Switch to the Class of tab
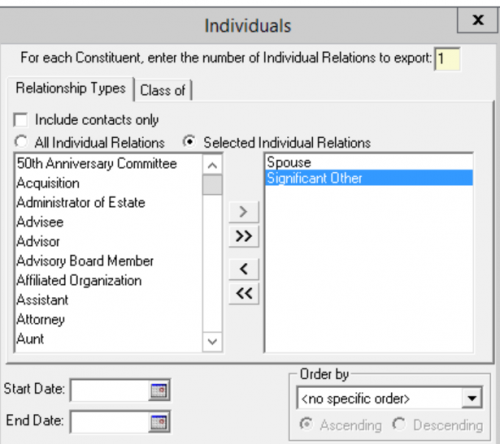Viewport: 500px width, 444px height. (x=163, y=90)
